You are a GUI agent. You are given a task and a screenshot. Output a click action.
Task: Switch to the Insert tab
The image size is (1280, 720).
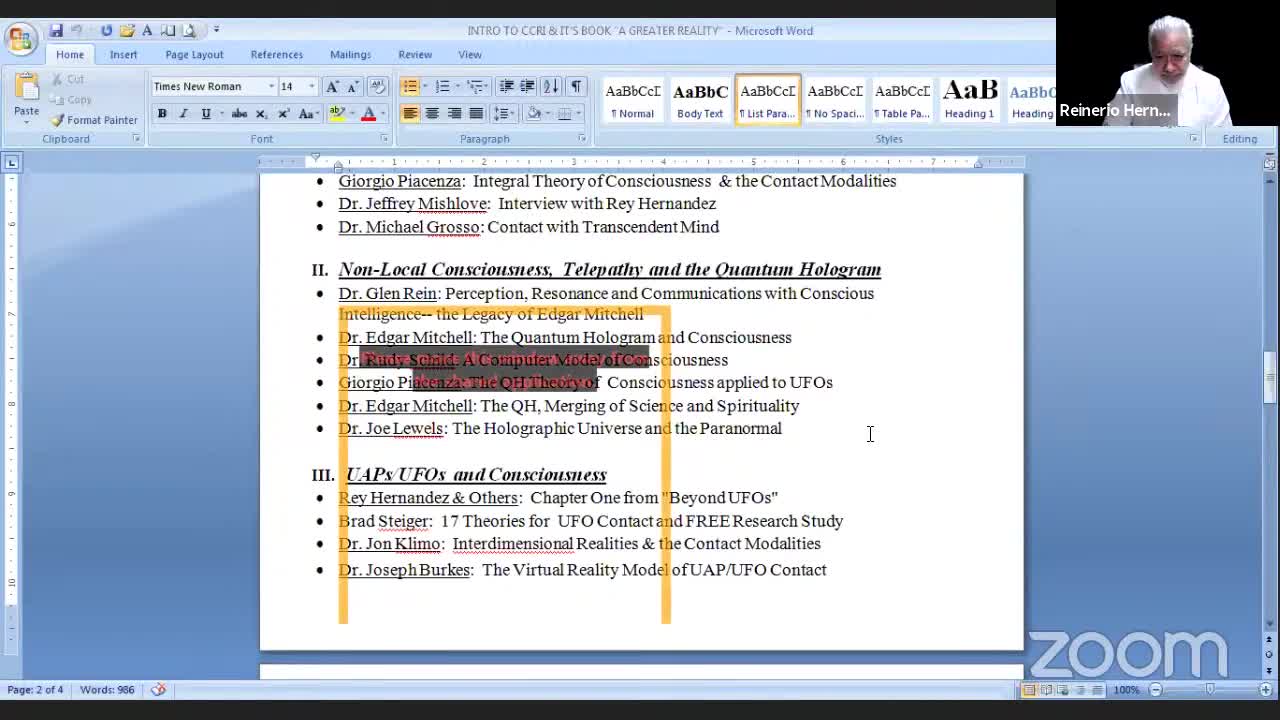[124, 55]
